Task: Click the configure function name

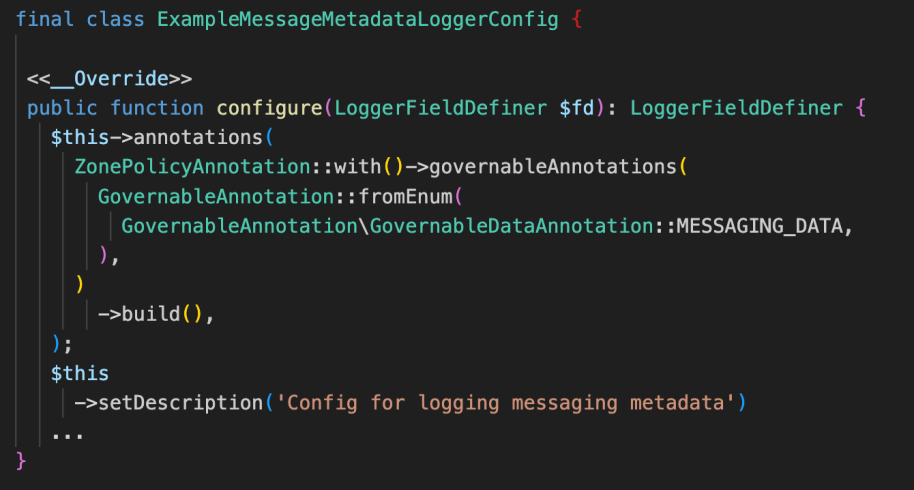Action: click(269, 108)
